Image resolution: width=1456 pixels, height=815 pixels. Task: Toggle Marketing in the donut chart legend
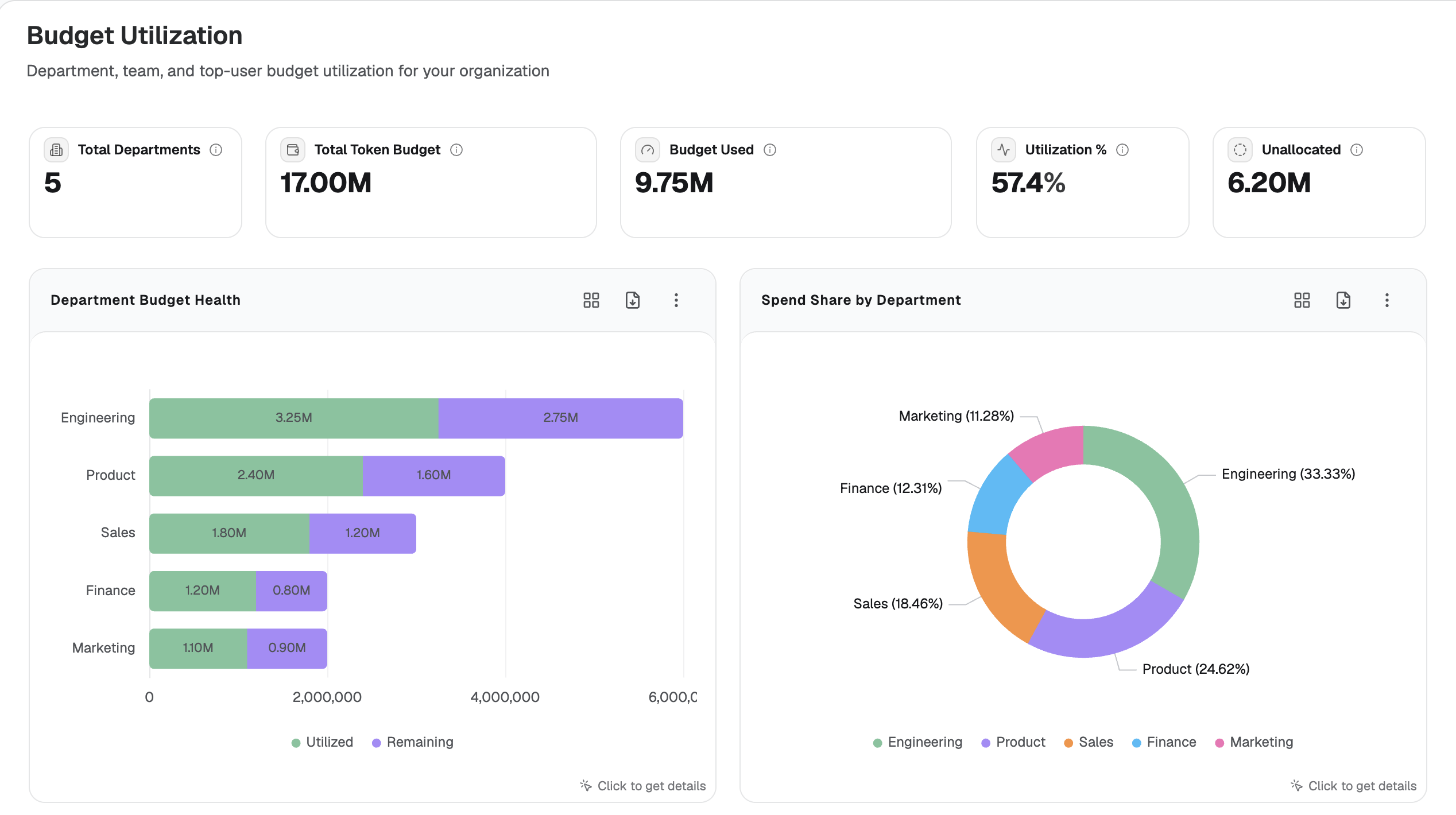[x=1254, y=742]
